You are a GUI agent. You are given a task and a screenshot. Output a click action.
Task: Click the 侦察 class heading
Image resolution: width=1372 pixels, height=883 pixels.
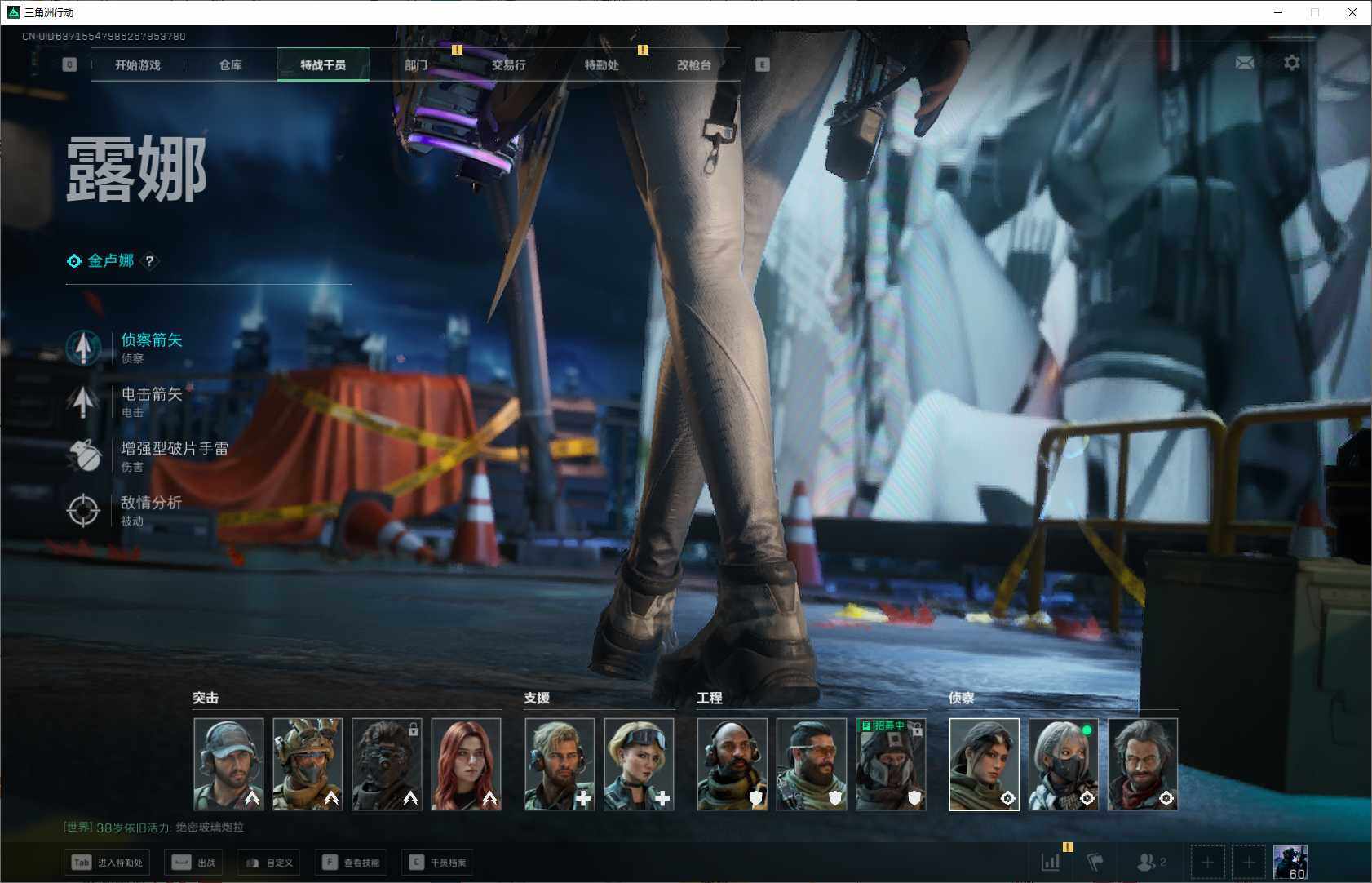[x=962, y=698]
